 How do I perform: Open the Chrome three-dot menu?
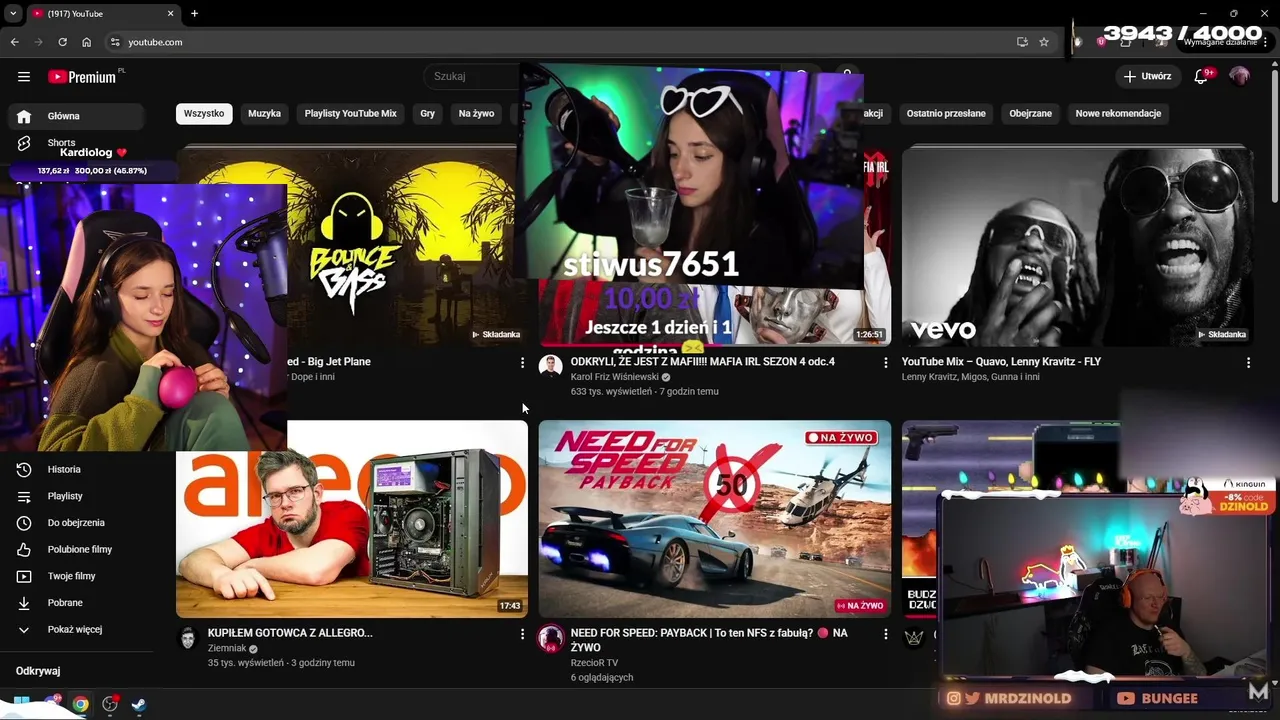(x=1267, y=42)
